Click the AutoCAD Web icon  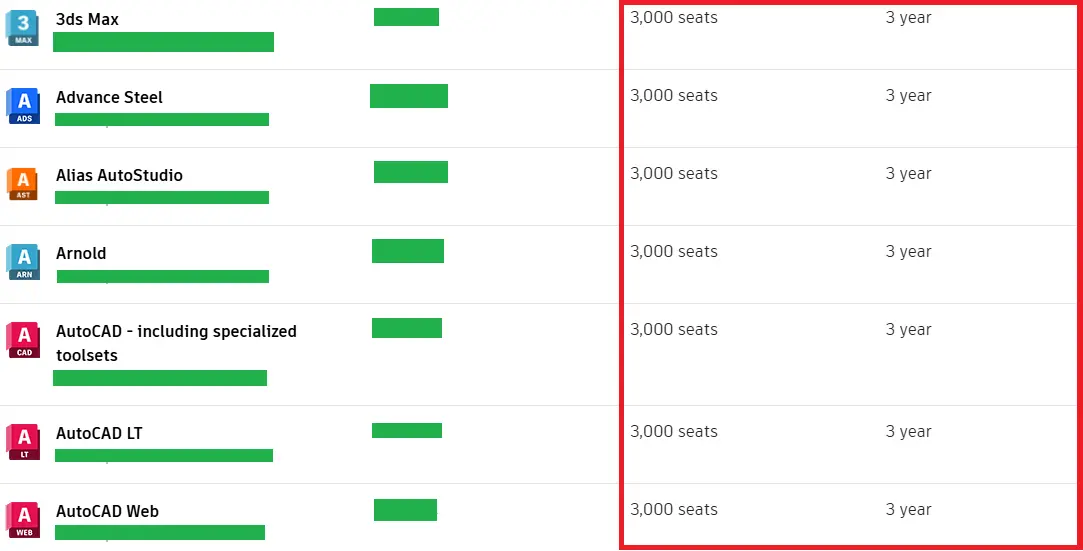point(23,521)
